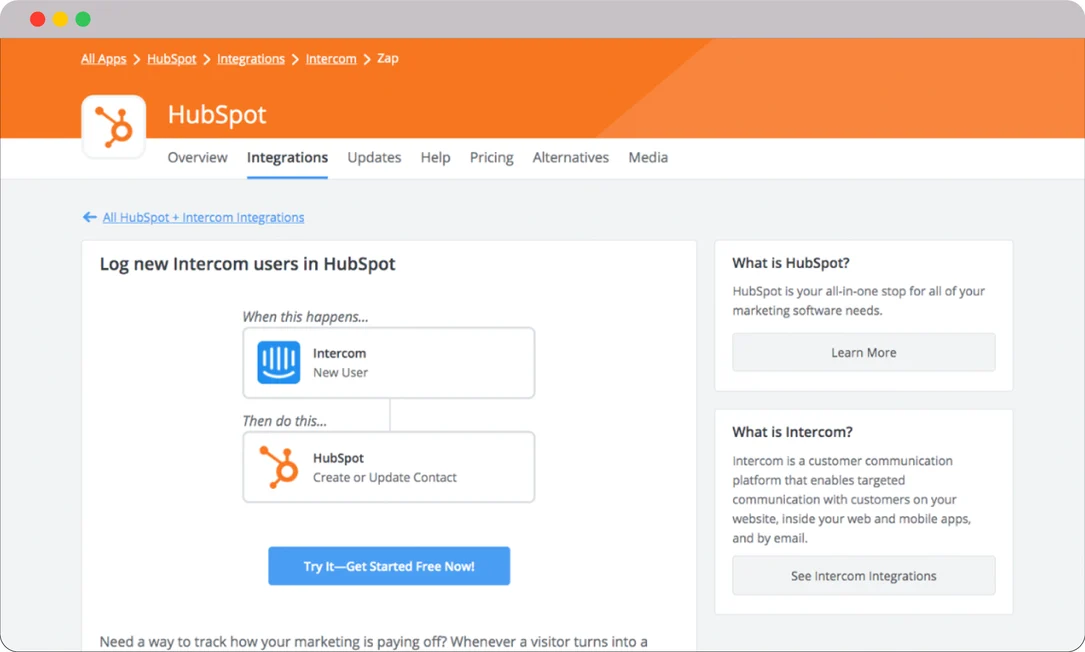The width and height of the screenshot is (1085, 652).
Task: Click the yellow minimize window button
Action: pyautogui.click(x=60, y=19)
